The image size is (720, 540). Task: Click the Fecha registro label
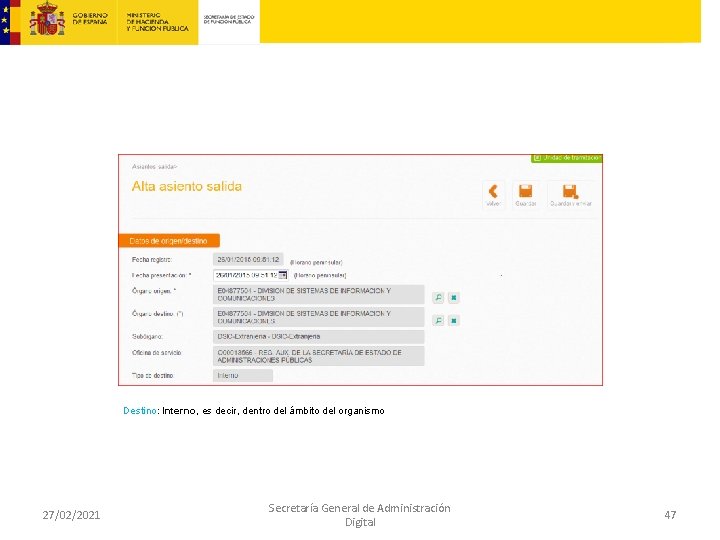tap(152, 259)
